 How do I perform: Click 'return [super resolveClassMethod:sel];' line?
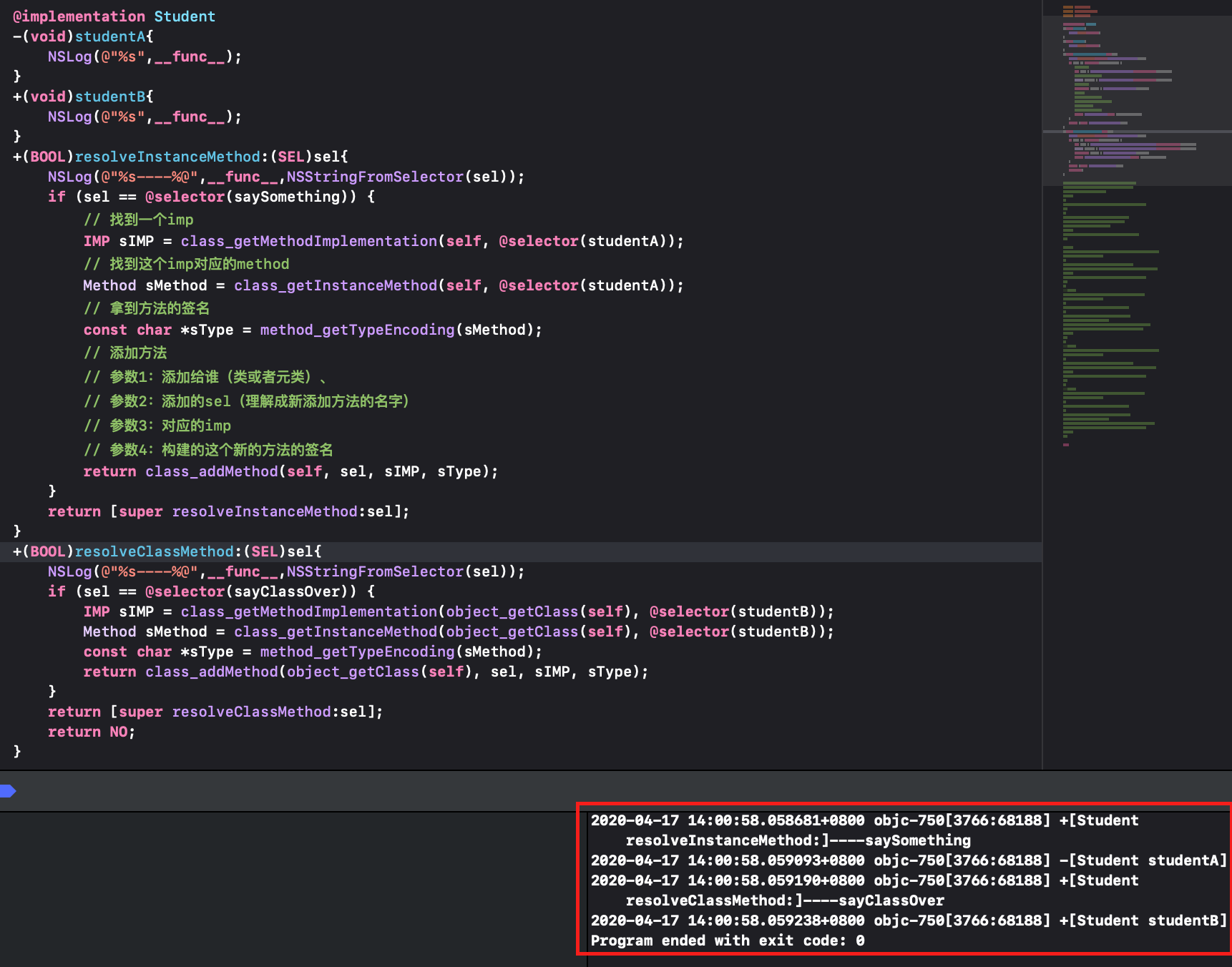pos(215,712)
